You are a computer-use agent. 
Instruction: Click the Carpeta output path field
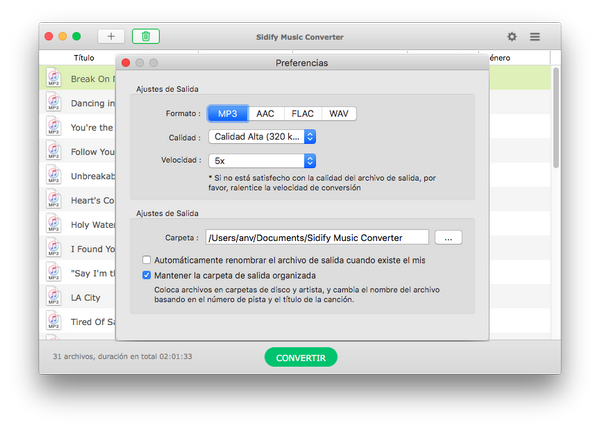point(317,238)
